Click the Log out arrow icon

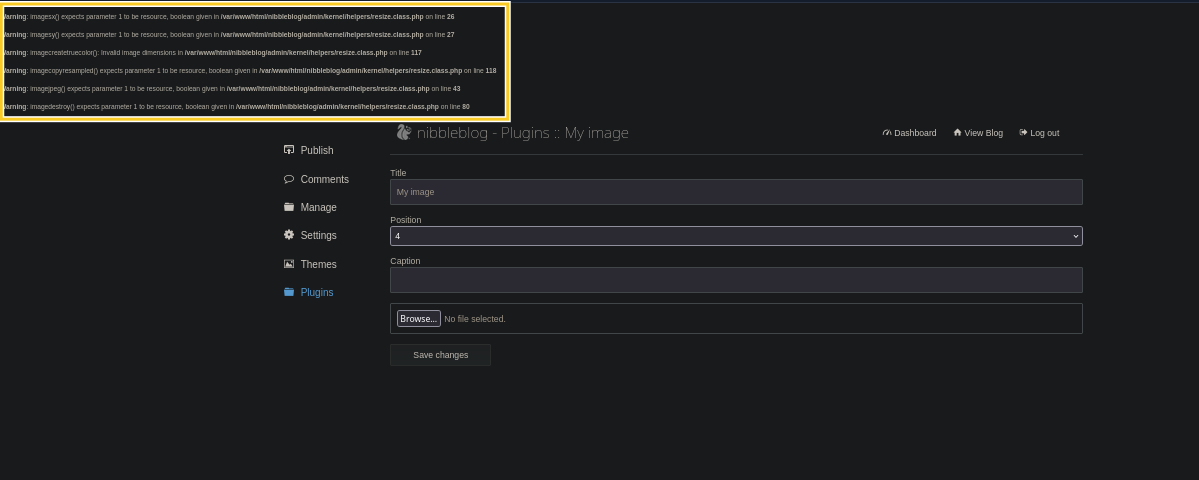tap(1023, 132)
